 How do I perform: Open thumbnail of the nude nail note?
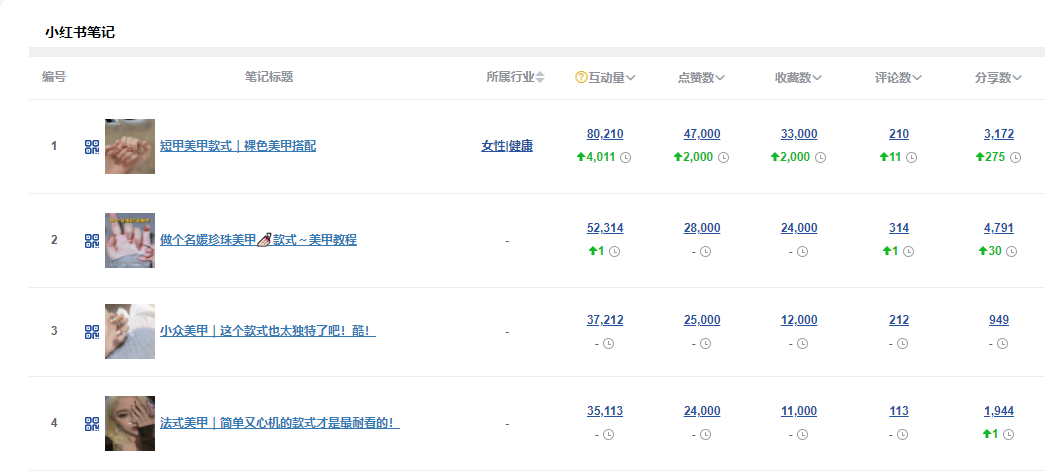[130, 147]
